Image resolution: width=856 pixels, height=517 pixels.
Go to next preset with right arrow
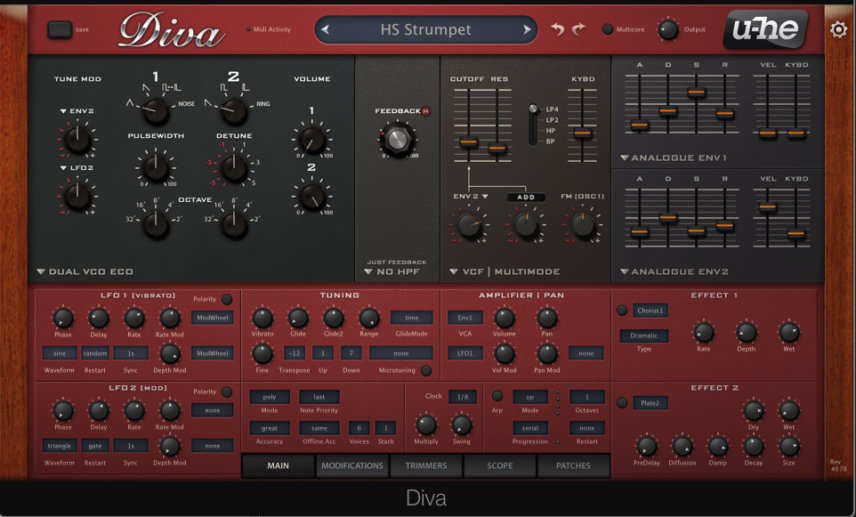coord(527,29)
